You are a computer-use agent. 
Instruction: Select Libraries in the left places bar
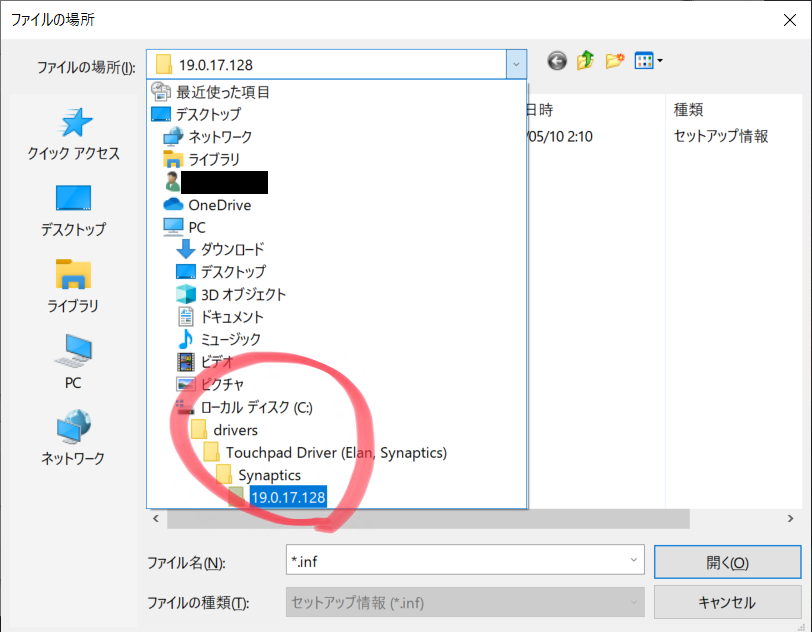(74, 287)
